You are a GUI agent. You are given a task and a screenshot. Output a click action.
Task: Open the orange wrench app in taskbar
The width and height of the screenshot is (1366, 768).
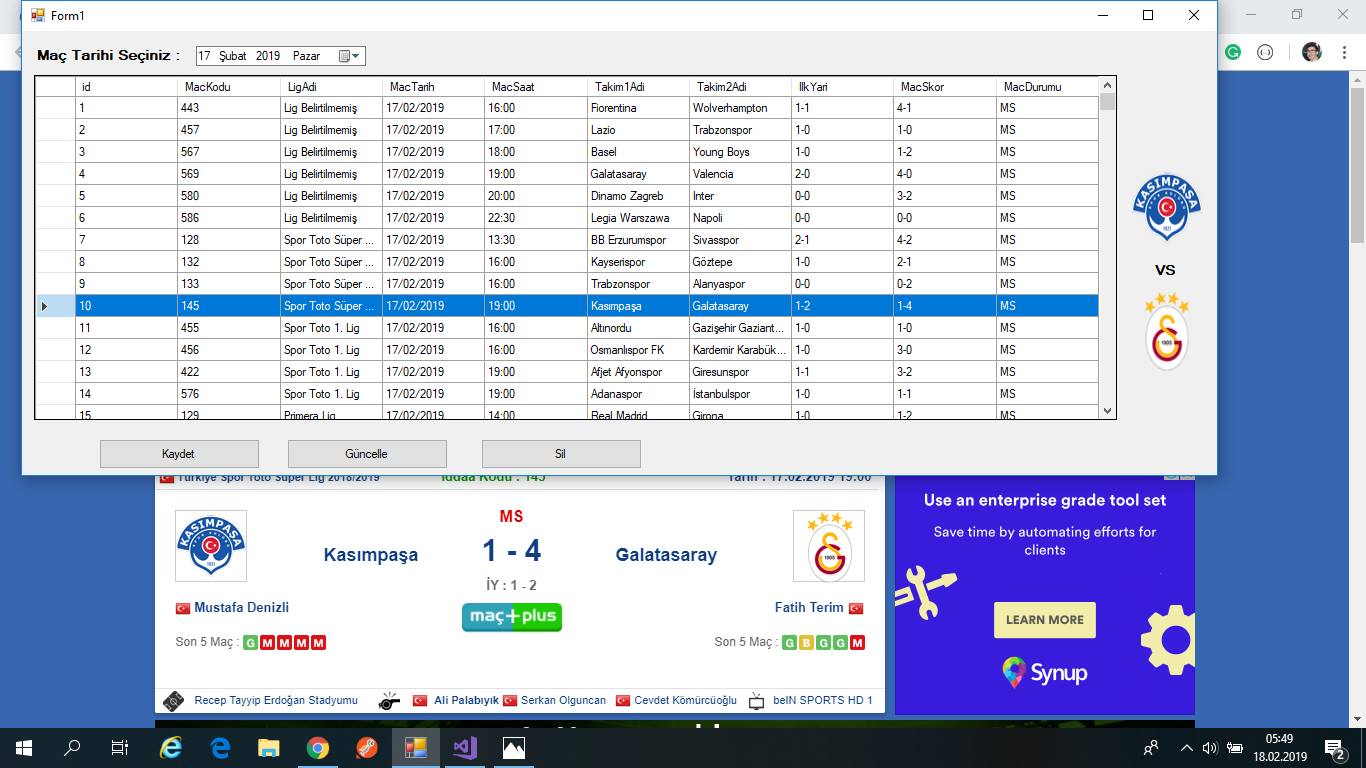(x=367, y=747)
